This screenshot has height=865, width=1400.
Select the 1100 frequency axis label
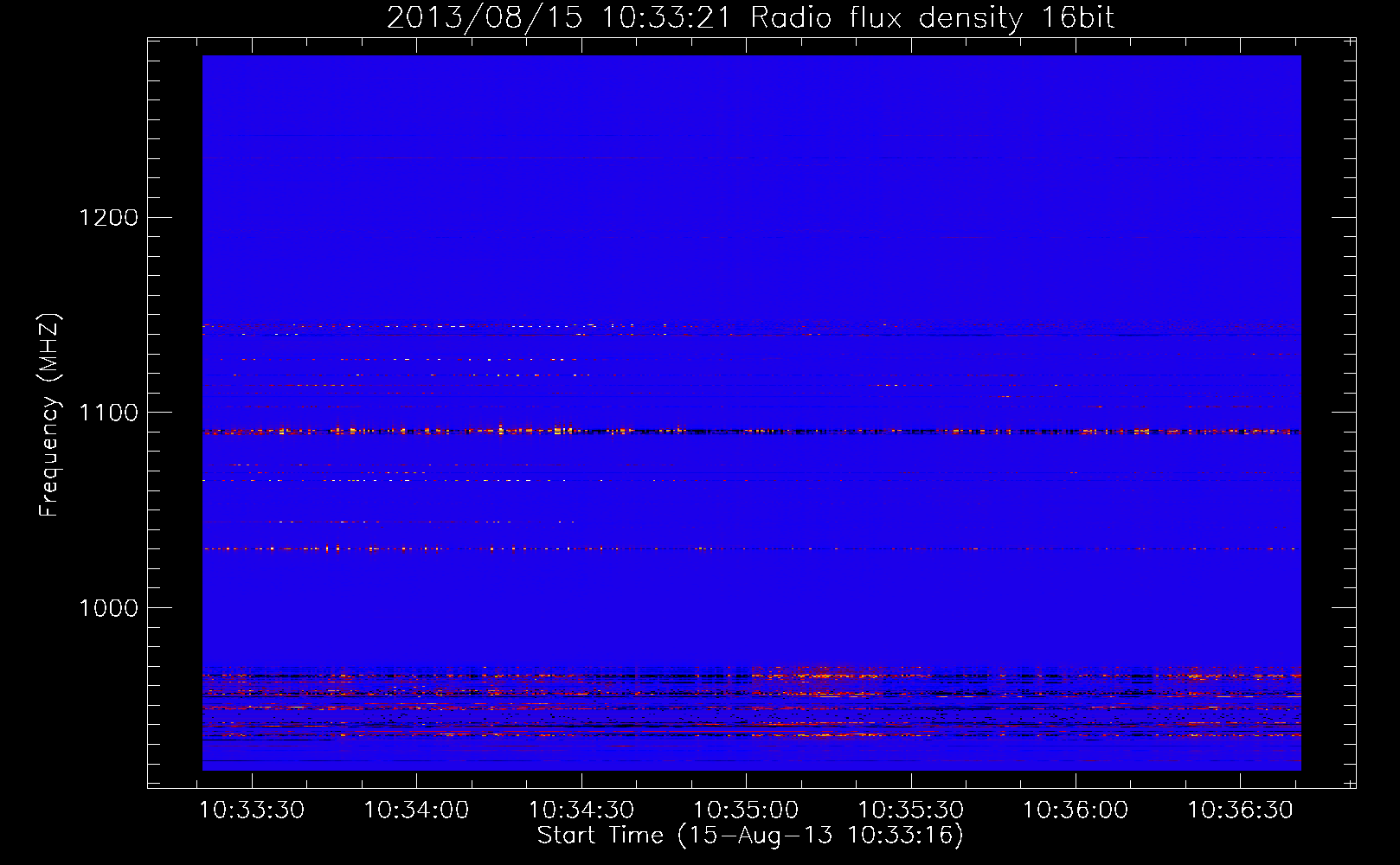pos(108,413)
